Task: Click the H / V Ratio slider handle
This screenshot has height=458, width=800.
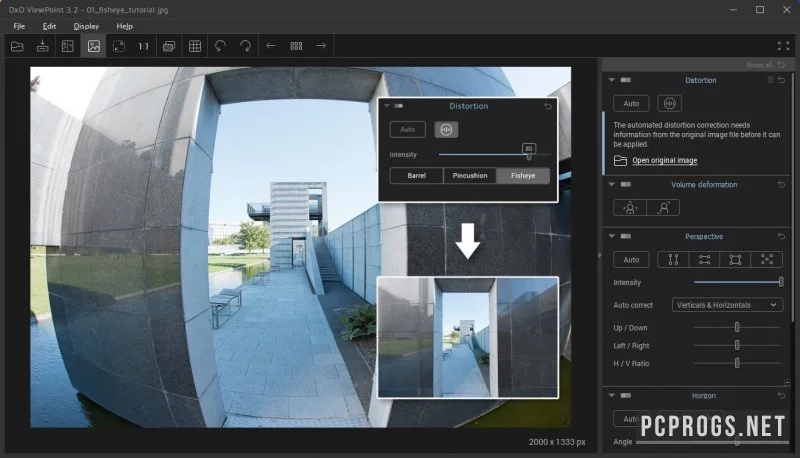Action: (737, 363)
